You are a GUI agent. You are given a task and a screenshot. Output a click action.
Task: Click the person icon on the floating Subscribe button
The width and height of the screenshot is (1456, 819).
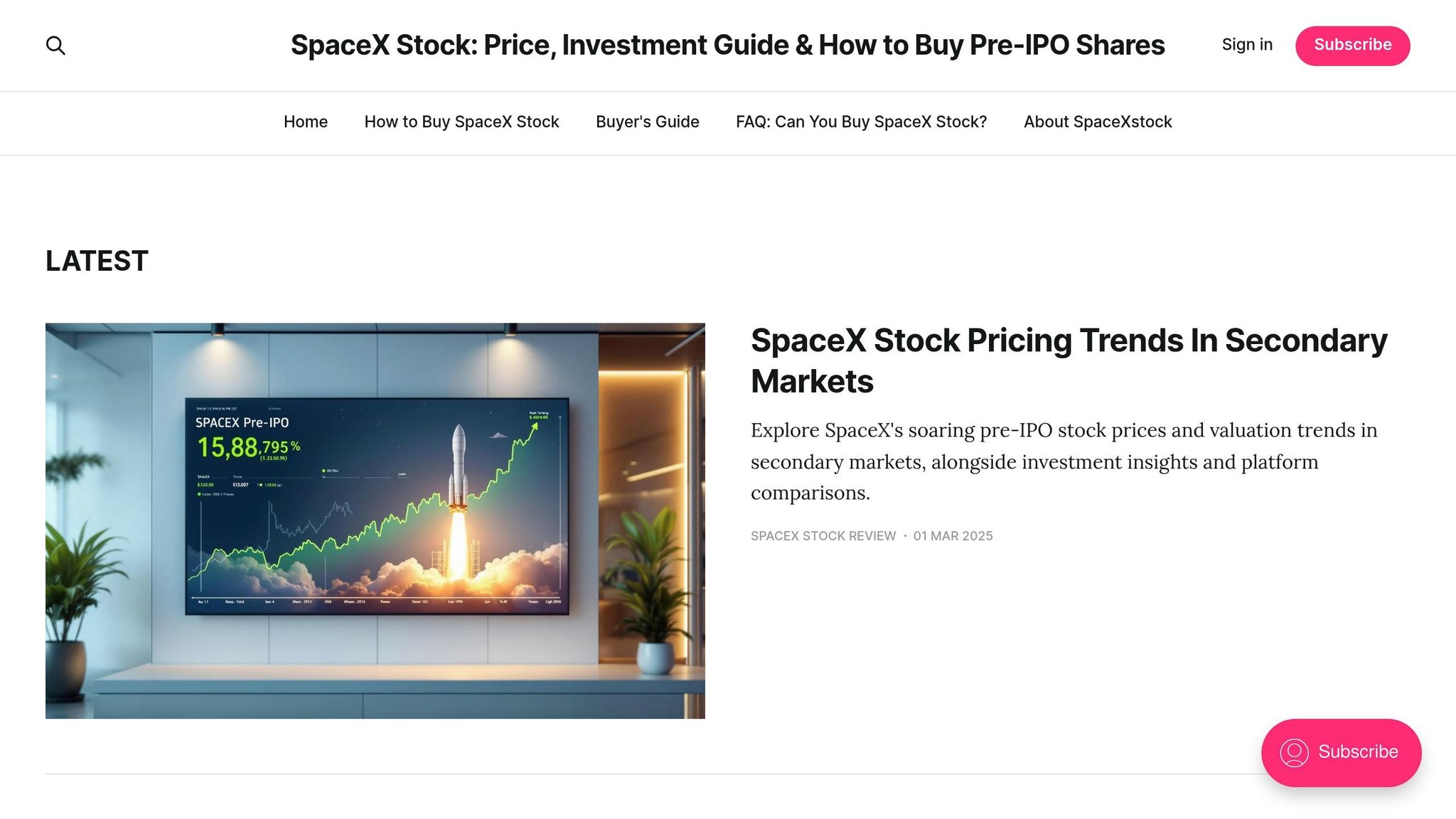[x=1295, y=752]
